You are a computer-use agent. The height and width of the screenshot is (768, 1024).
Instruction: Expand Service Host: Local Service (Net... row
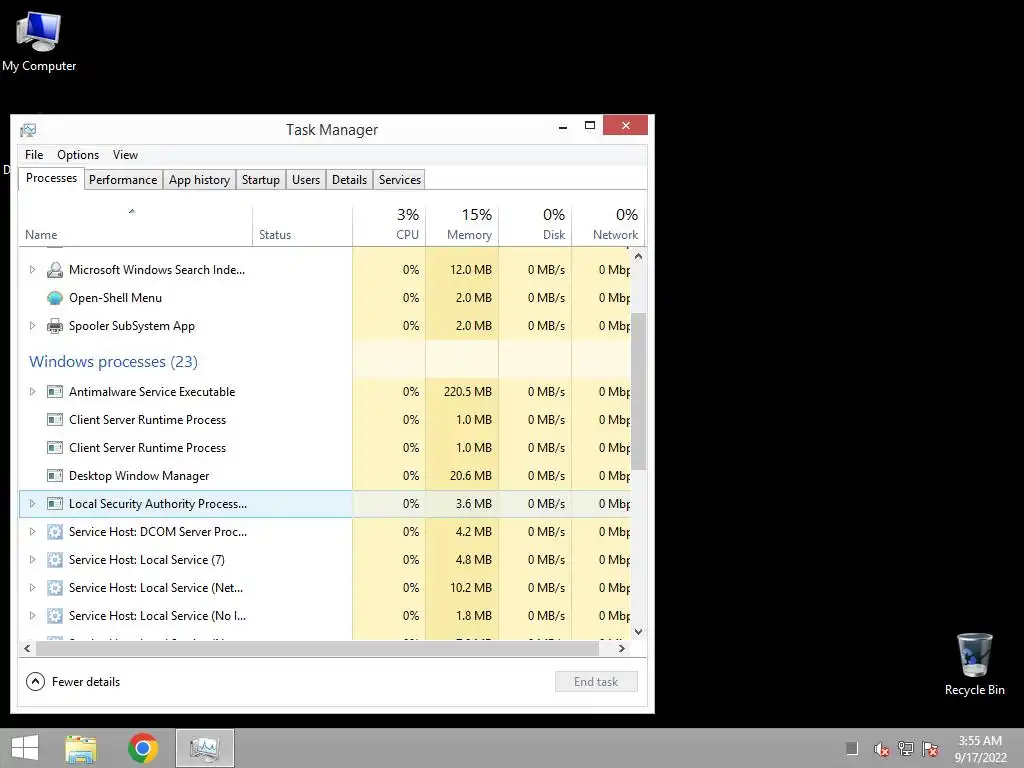tap(32, 588)
